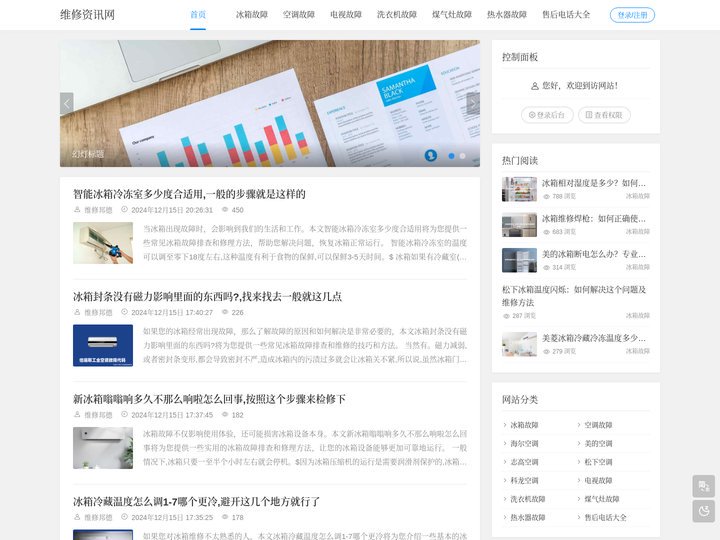Open 电视故障 category in 网站分类

pos(598,480)
